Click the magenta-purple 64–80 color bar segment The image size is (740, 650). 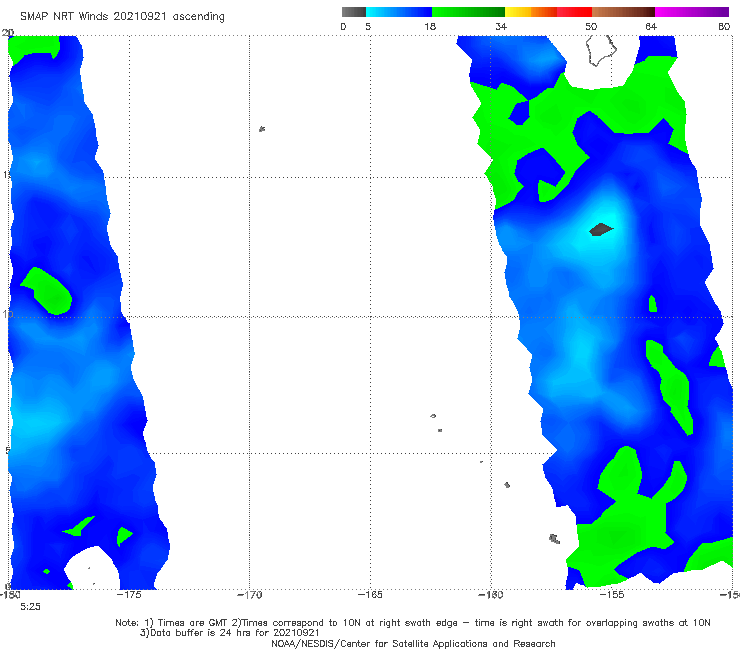click(x=692, y=12)
